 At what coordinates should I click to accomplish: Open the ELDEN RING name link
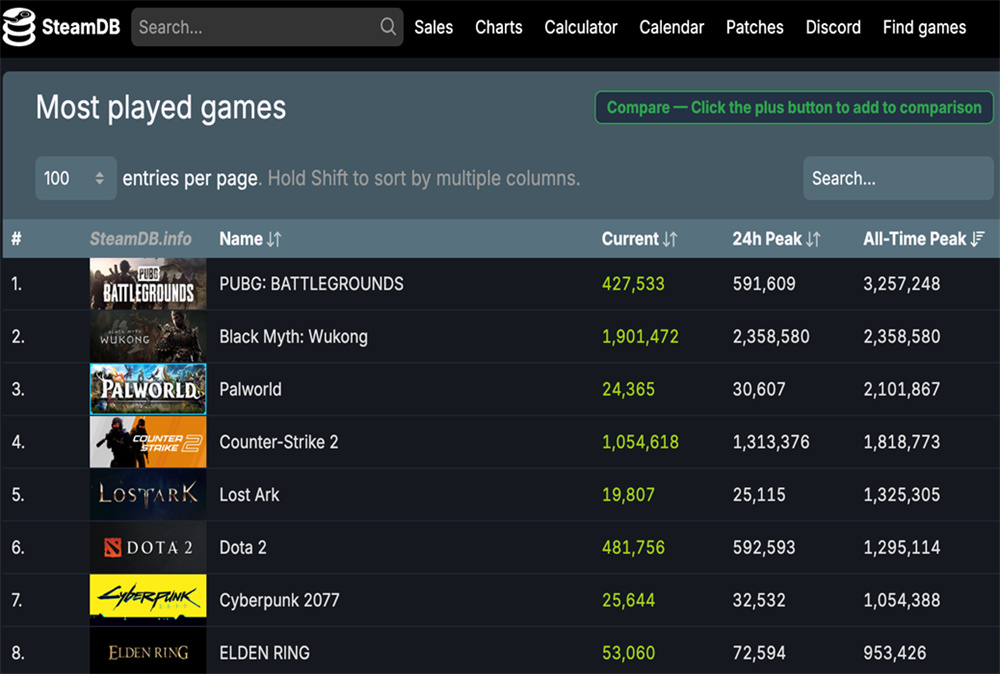pos(265,653)
